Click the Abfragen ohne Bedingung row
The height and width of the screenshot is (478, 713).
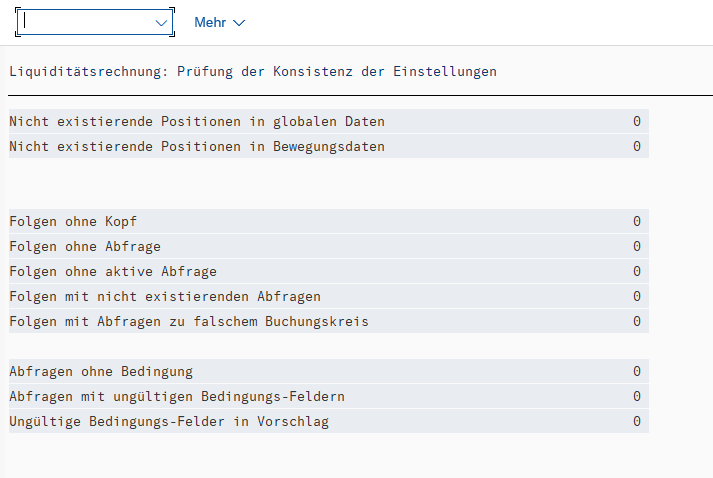click(101, 372)
